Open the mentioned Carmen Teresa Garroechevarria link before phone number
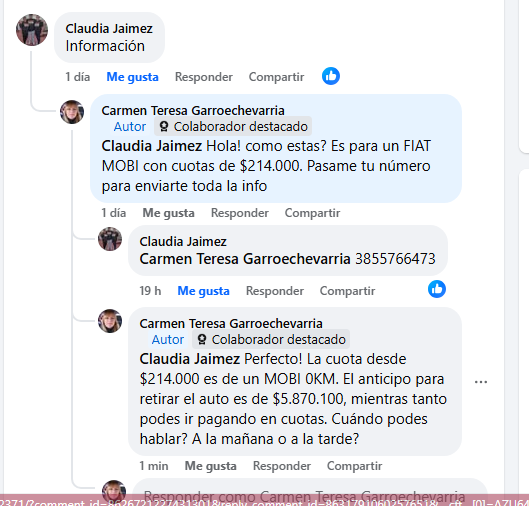Screen dimensions: 529x506 (x=245, y=259)
